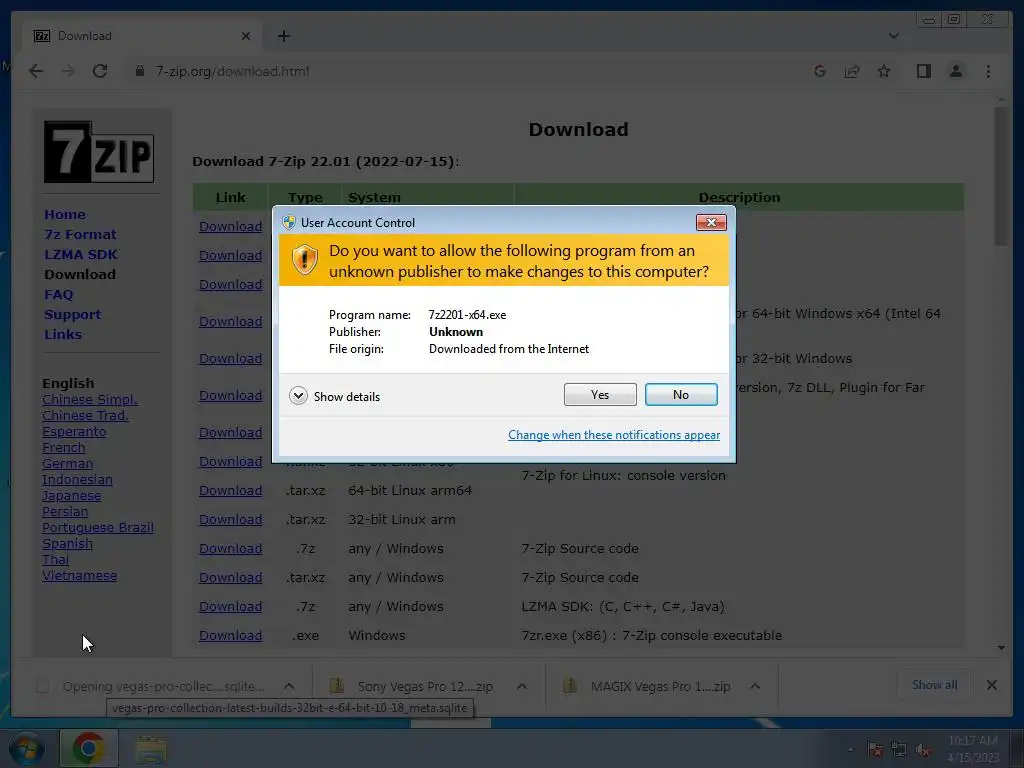Open the tab search dropdown arrow
Image resolution: width=1024 pixels, height=768 pixels.
(x=893, y=36)
